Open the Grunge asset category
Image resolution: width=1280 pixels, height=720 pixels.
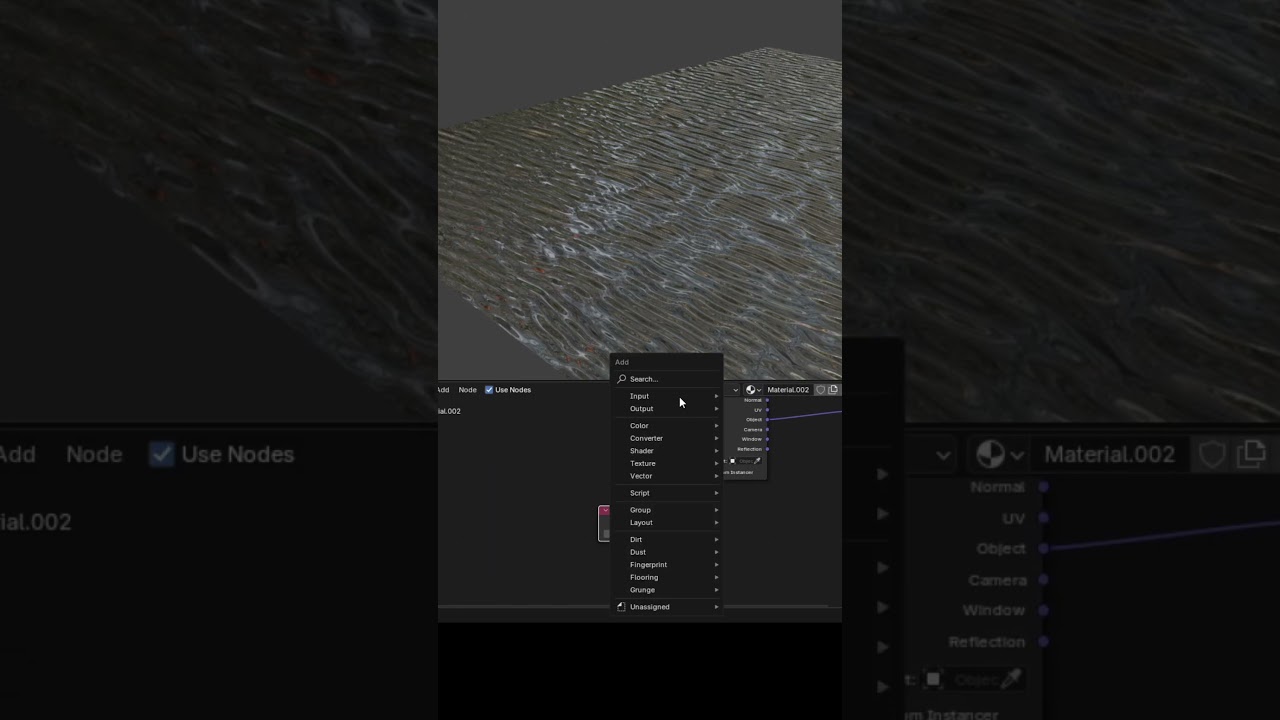coord(667,590)
